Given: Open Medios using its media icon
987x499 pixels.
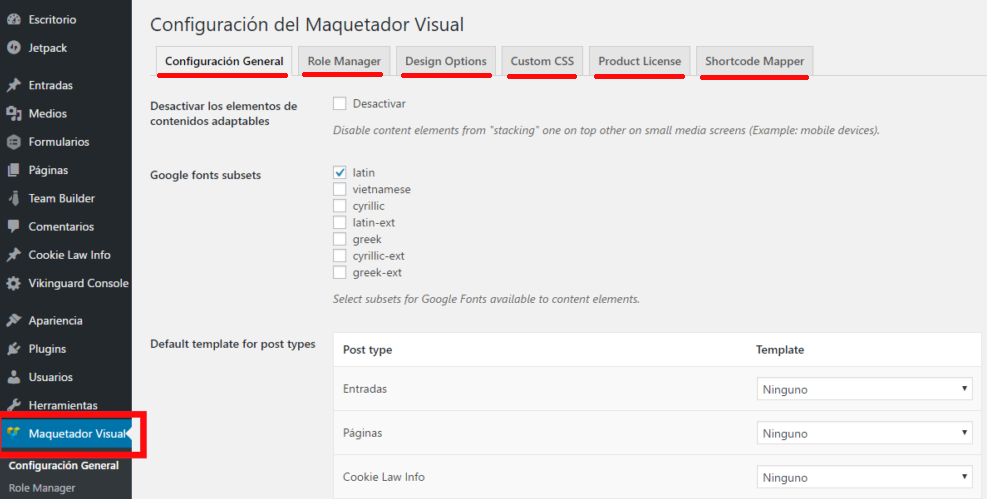Looking at the screenshot, I should click(x=14, y=113).
